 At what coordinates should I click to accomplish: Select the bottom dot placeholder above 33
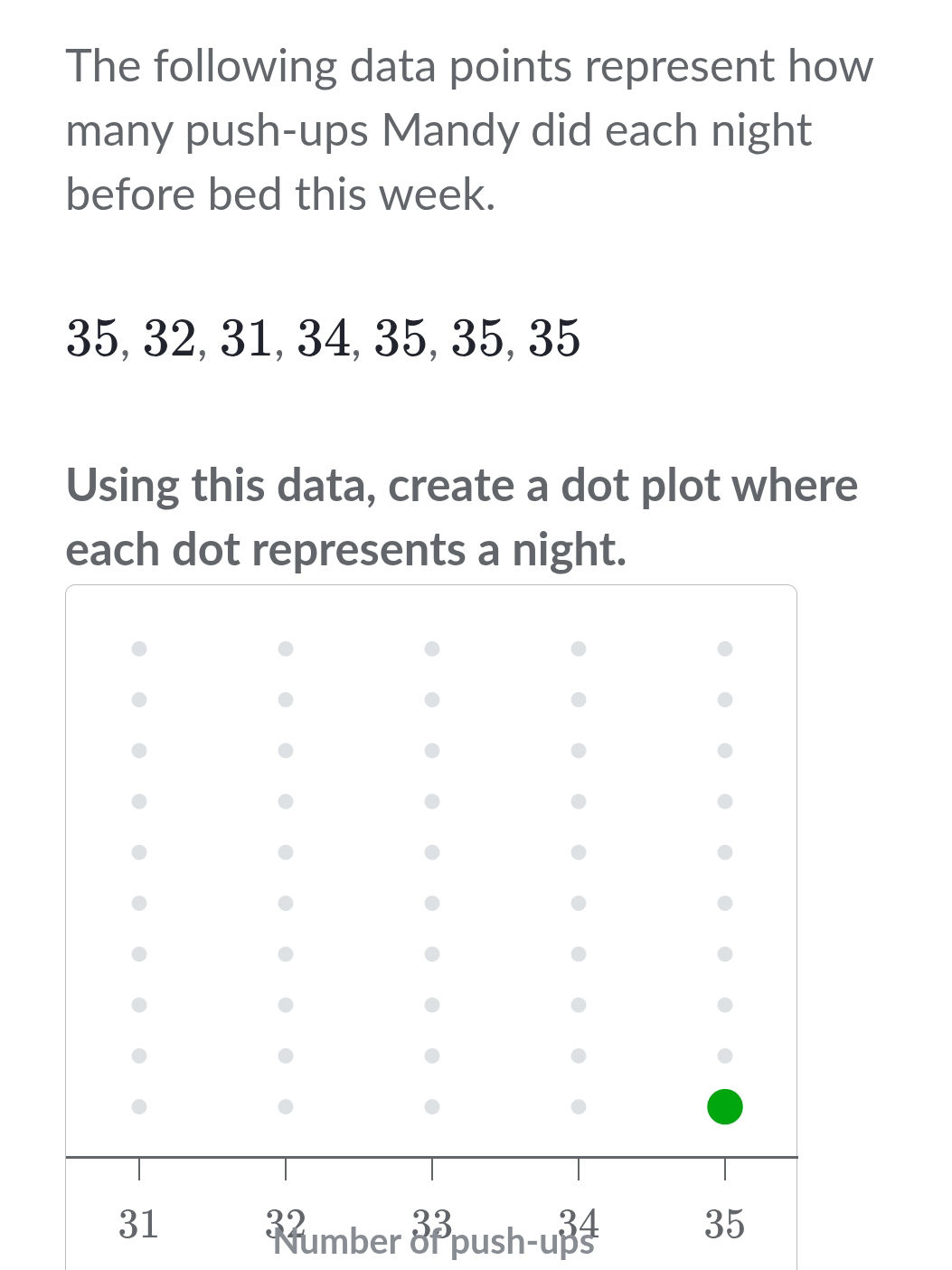(x=432, y=1105)
